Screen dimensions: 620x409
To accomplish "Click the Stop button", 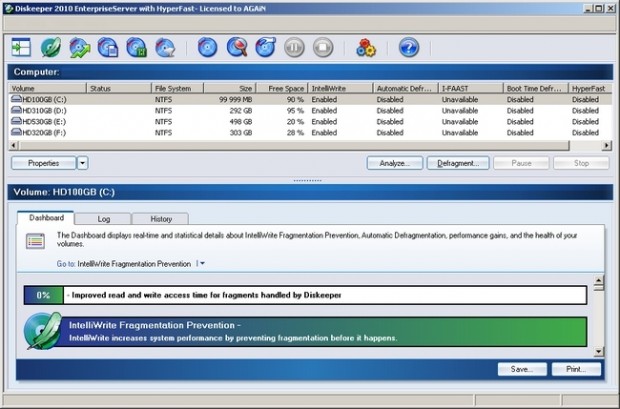I will tap(581, 163).
